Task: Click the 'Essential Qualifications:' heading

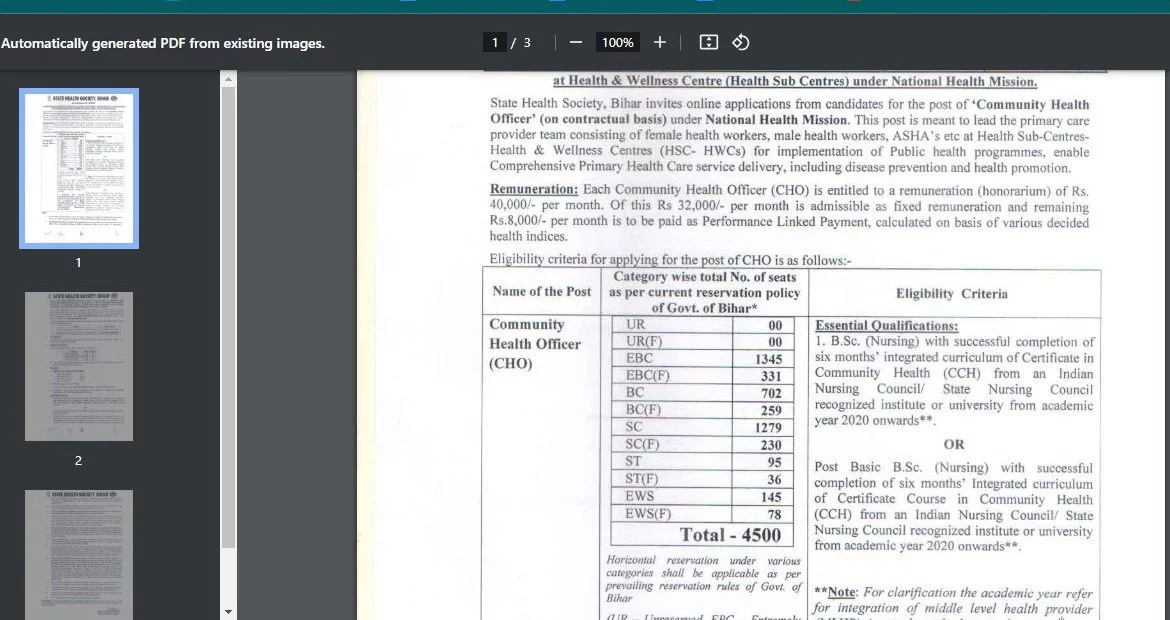Action: (886, 325)
